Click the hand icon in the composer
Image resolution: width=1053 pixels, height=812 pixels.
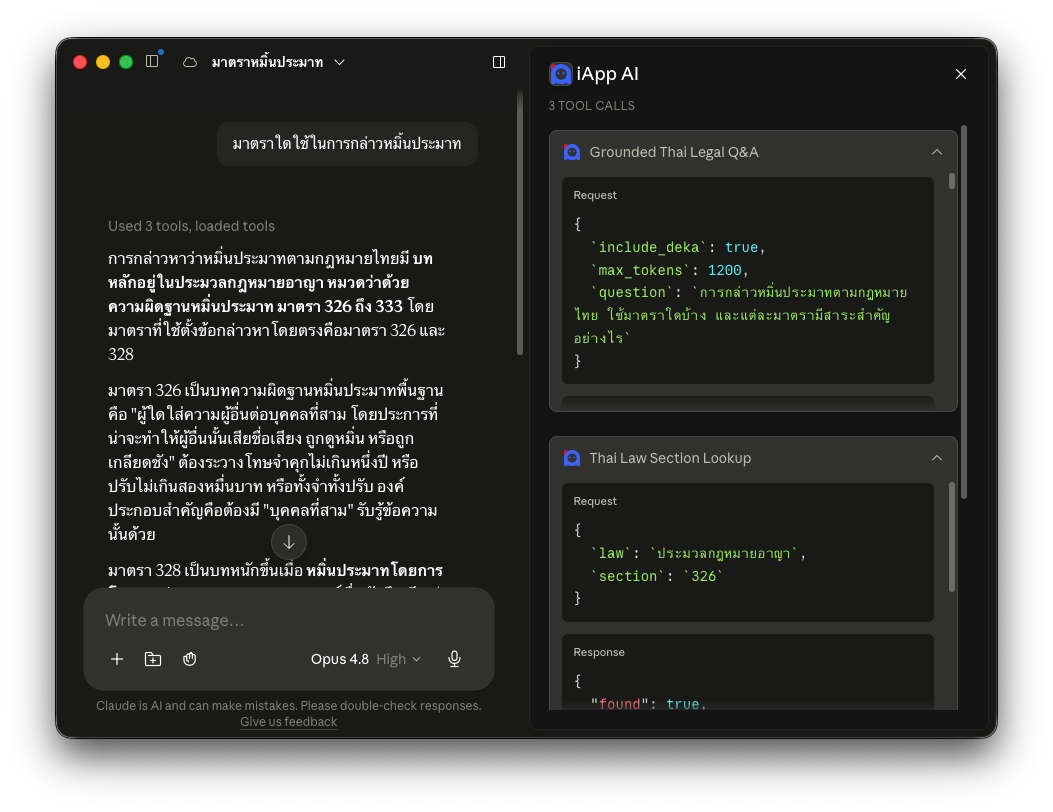189,659
